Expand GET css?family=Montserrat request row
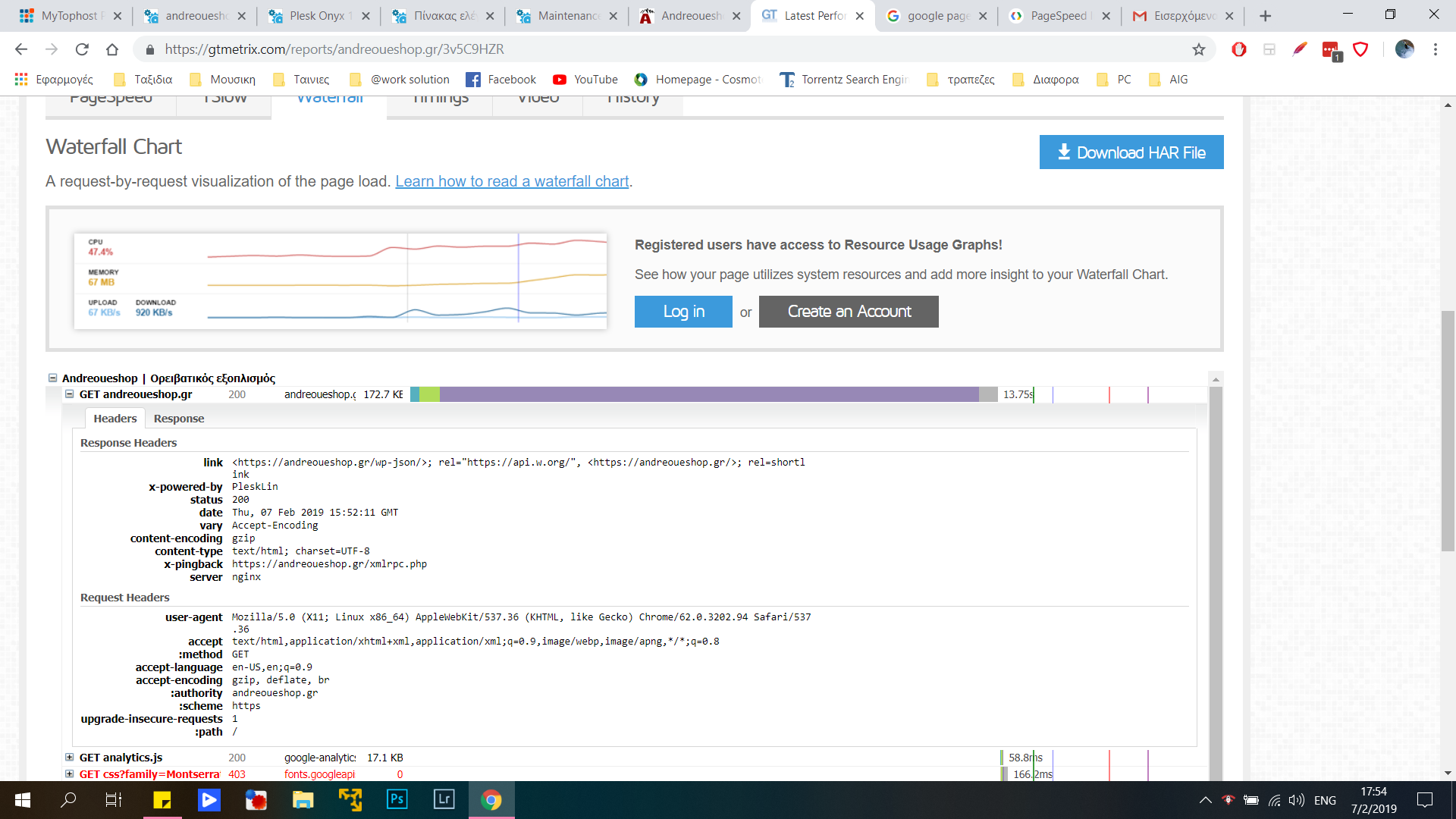This screenshot has height=819, width=1456. [69, 774]
